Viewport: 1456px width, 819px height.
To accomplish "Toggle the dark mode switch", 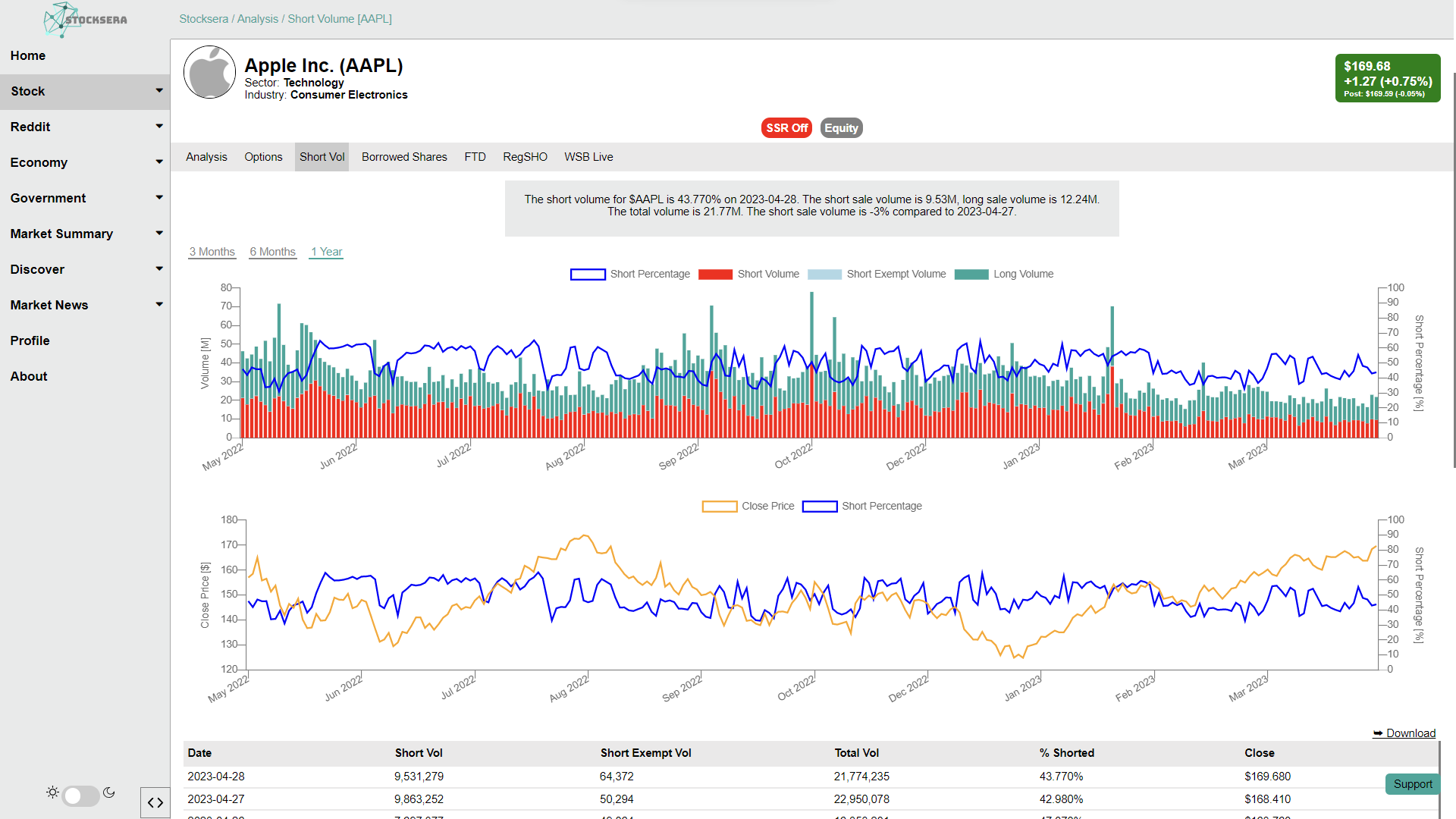I will click(80, 795).
